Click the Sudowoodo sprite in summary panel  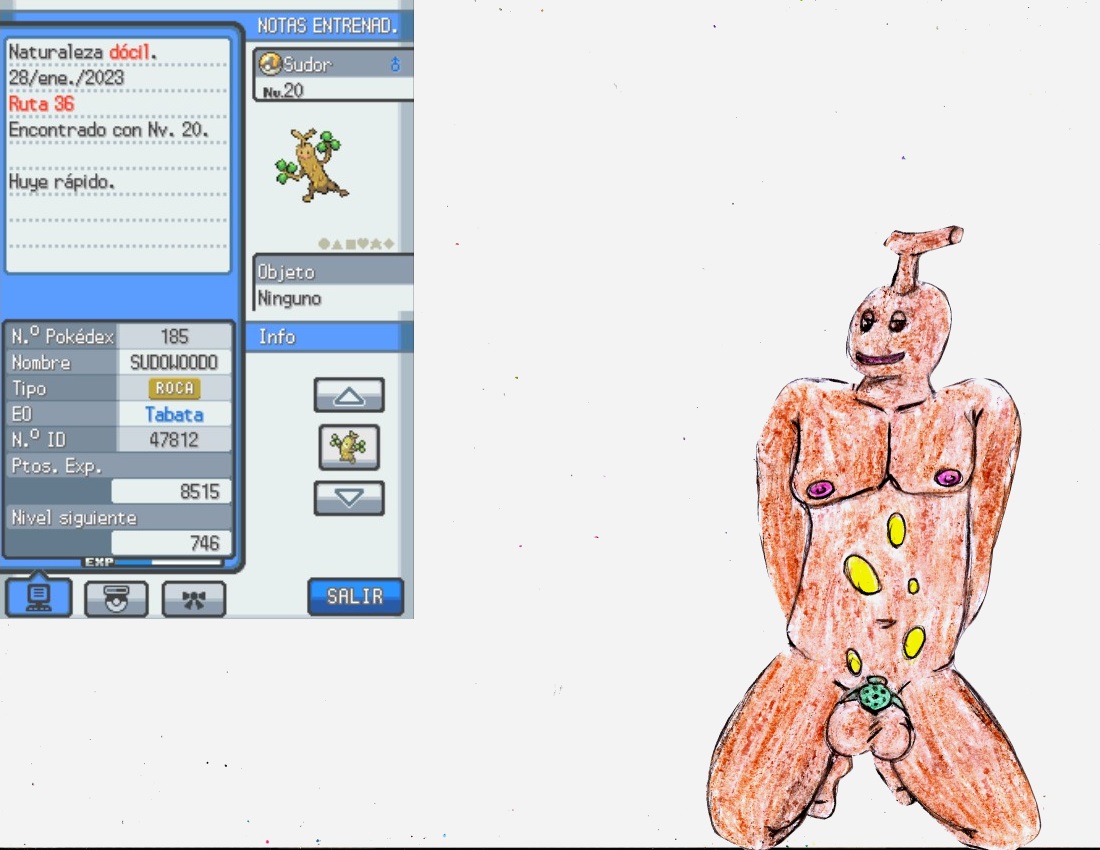pos(311,165)
